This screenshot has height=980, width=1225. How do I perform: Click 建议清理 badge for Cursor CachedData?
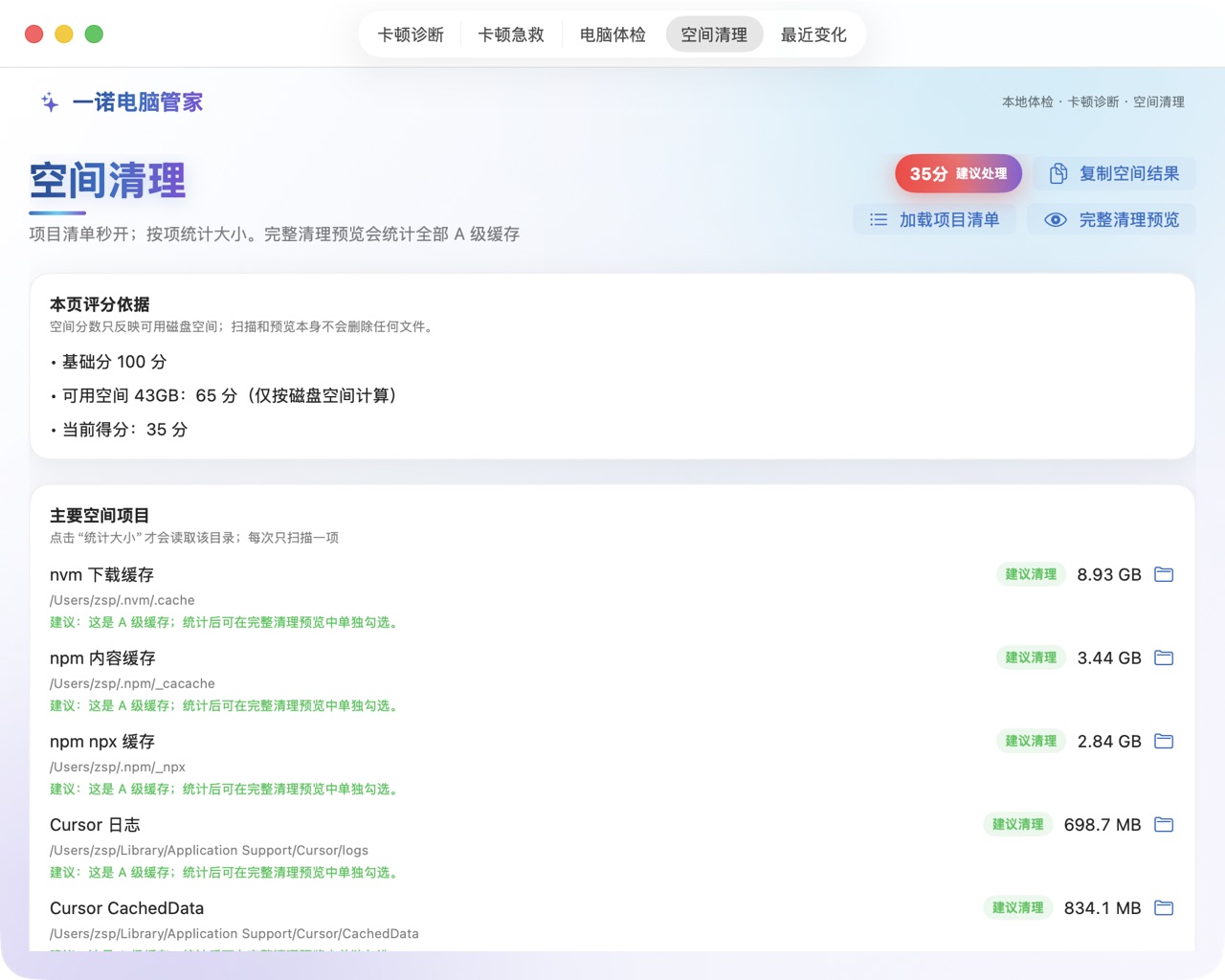[1017, 907]
